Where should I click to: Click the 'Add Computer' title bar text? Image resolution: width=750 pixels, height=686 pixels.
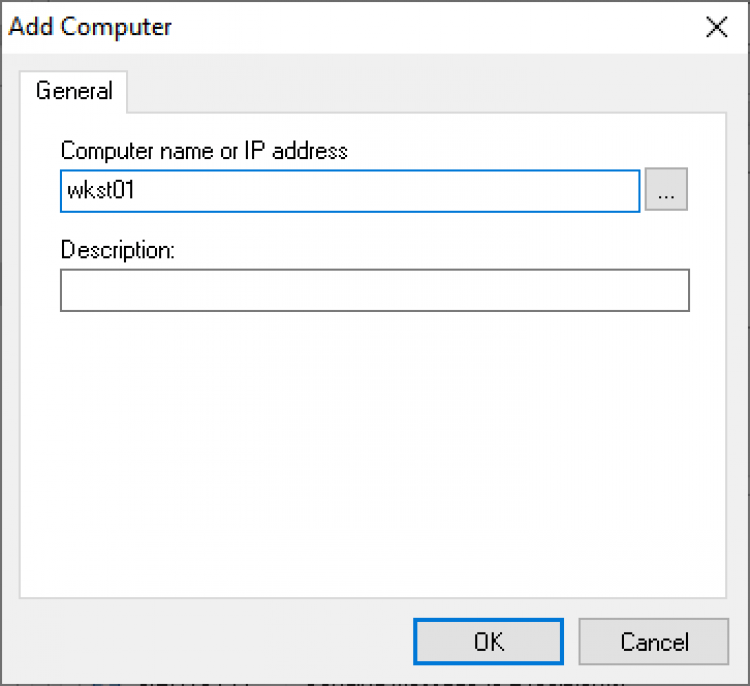(x=90, y=27)
